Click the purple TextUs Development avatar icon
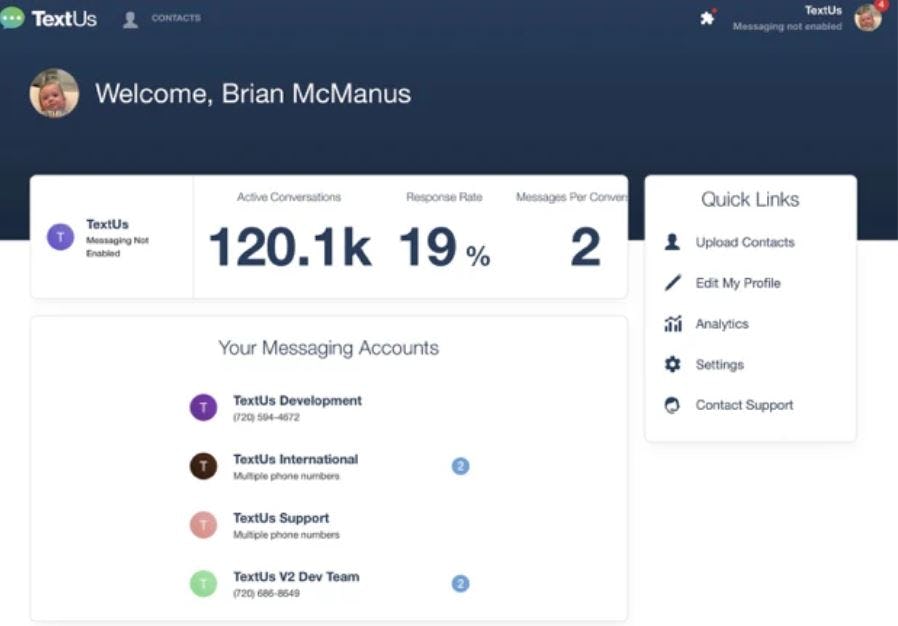The image size is (898, 626). (x=204, y=407)
